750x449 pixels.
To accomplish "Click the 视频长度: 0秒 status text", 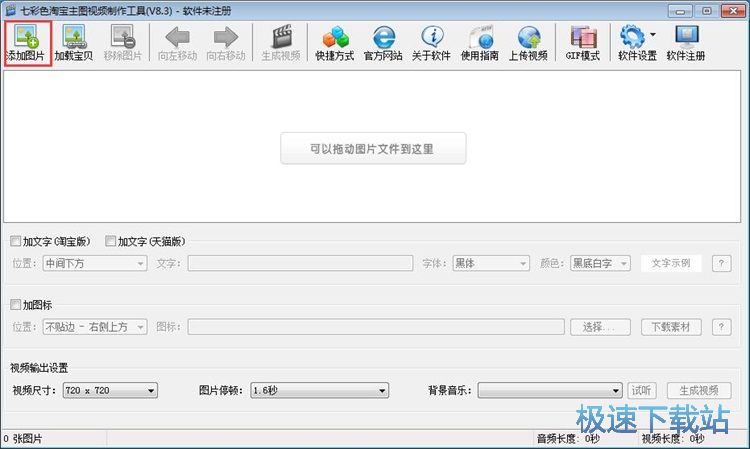I will [x=673, y=438].
